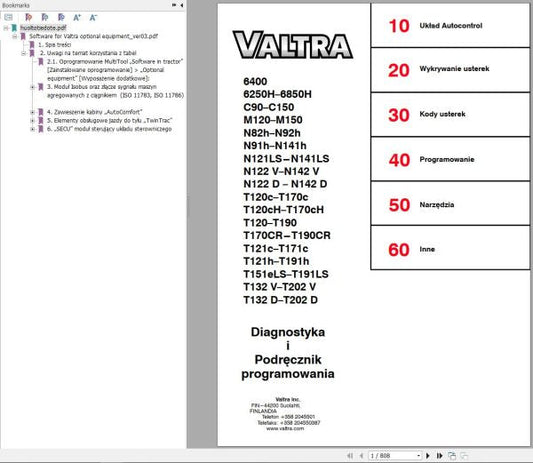Click the third bookmark flag toolbar icon
The width and height of the screenshot is (533, 463).
coord(61,17)
